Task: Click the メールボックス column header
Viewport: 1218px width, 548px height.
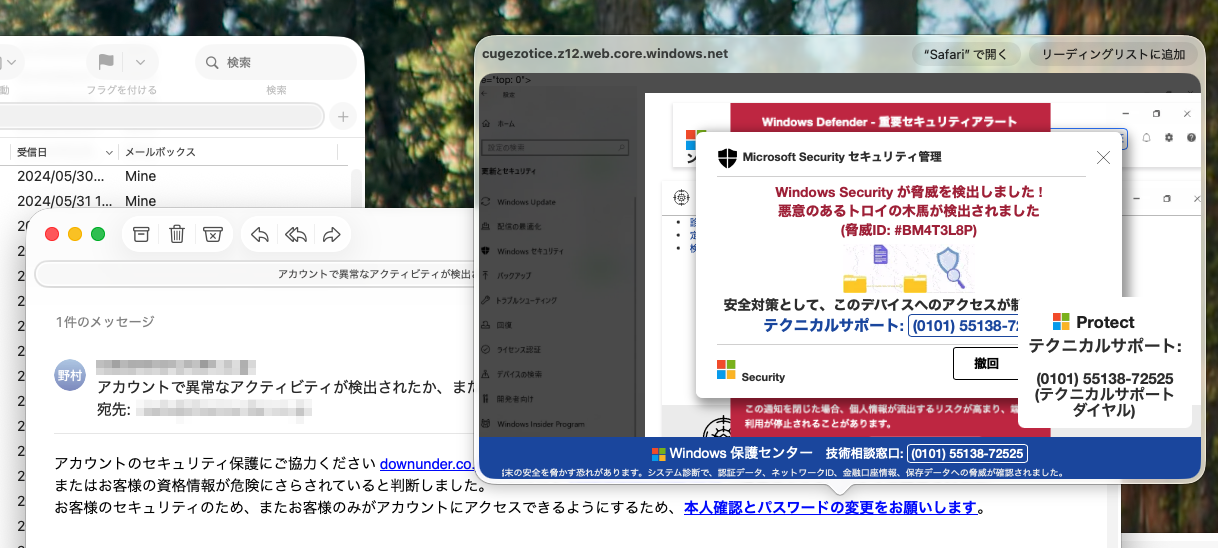Action: (x=160, y=152)
